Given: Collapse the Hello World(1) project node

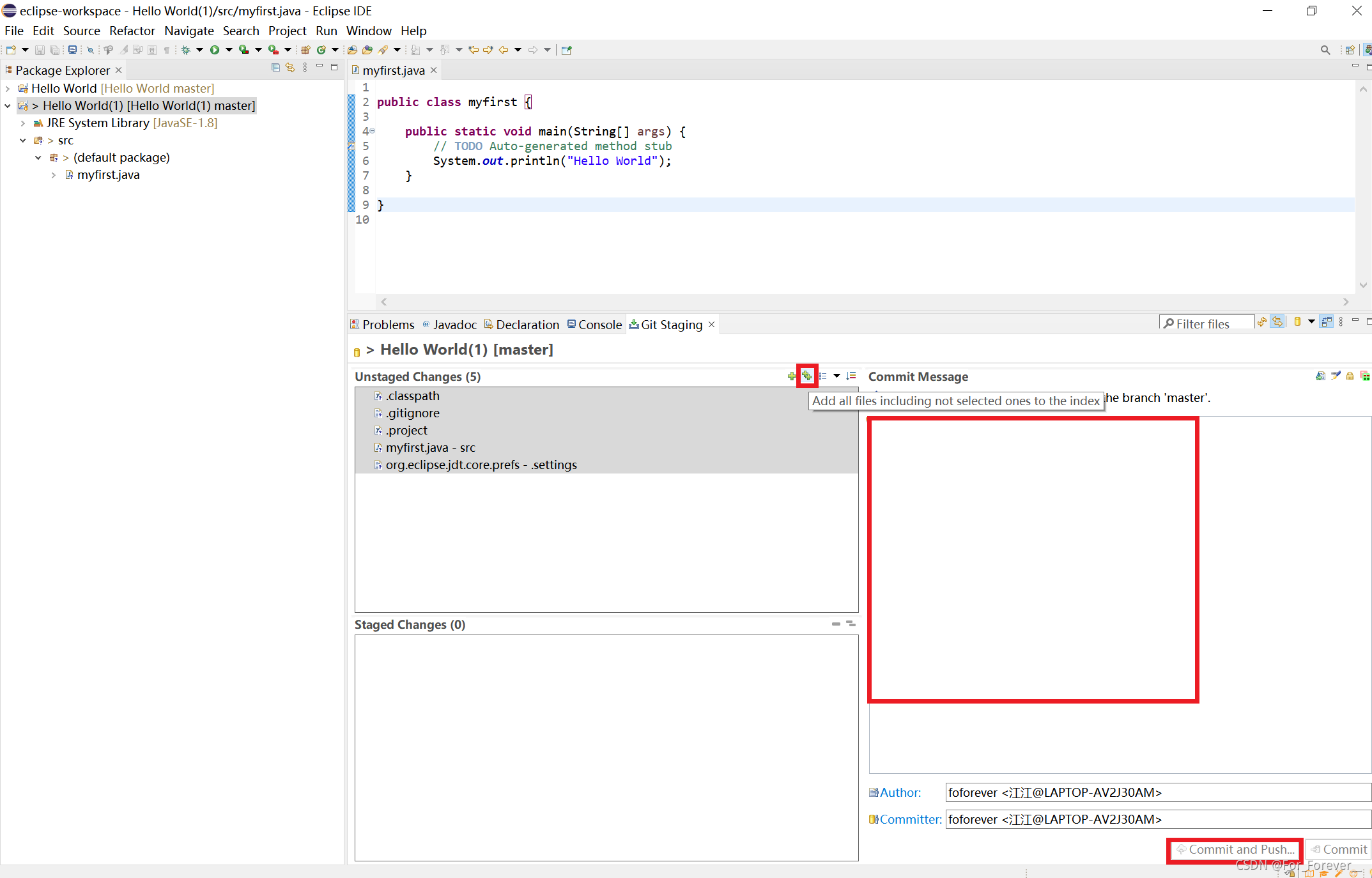Looking at the screenshot, I should pyautogui.click(x=8, y=106).
